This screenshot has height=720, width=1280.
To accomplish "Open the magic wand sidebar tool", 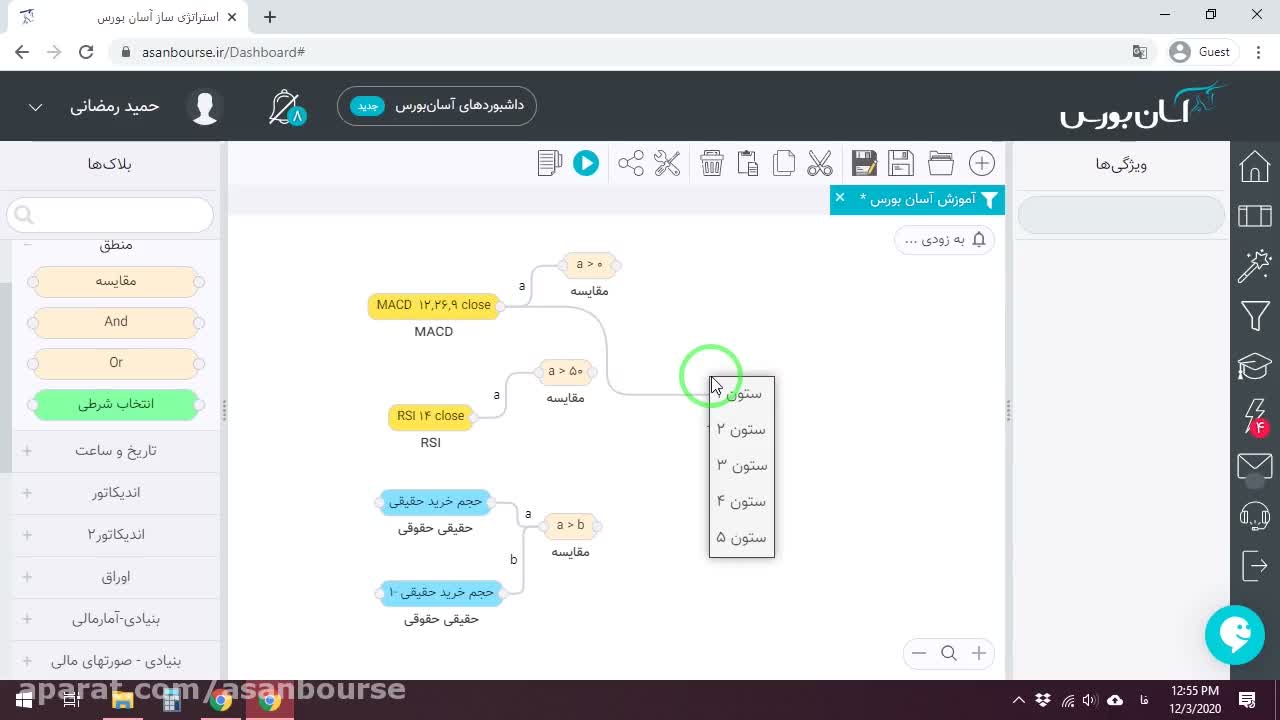I will [1255, 266].
